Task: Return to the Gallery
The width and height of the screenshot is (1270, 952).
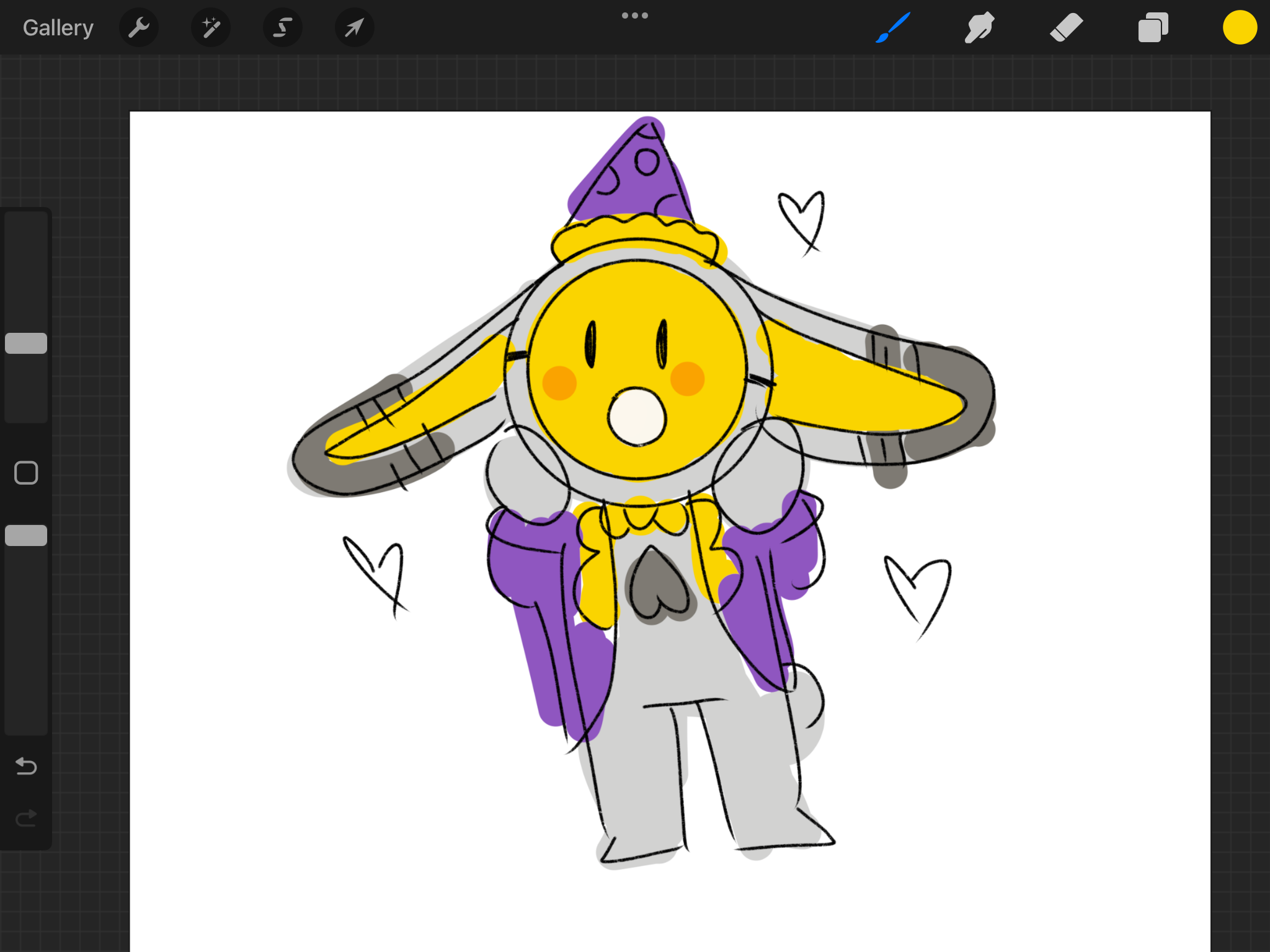Action: click(58, 28)
